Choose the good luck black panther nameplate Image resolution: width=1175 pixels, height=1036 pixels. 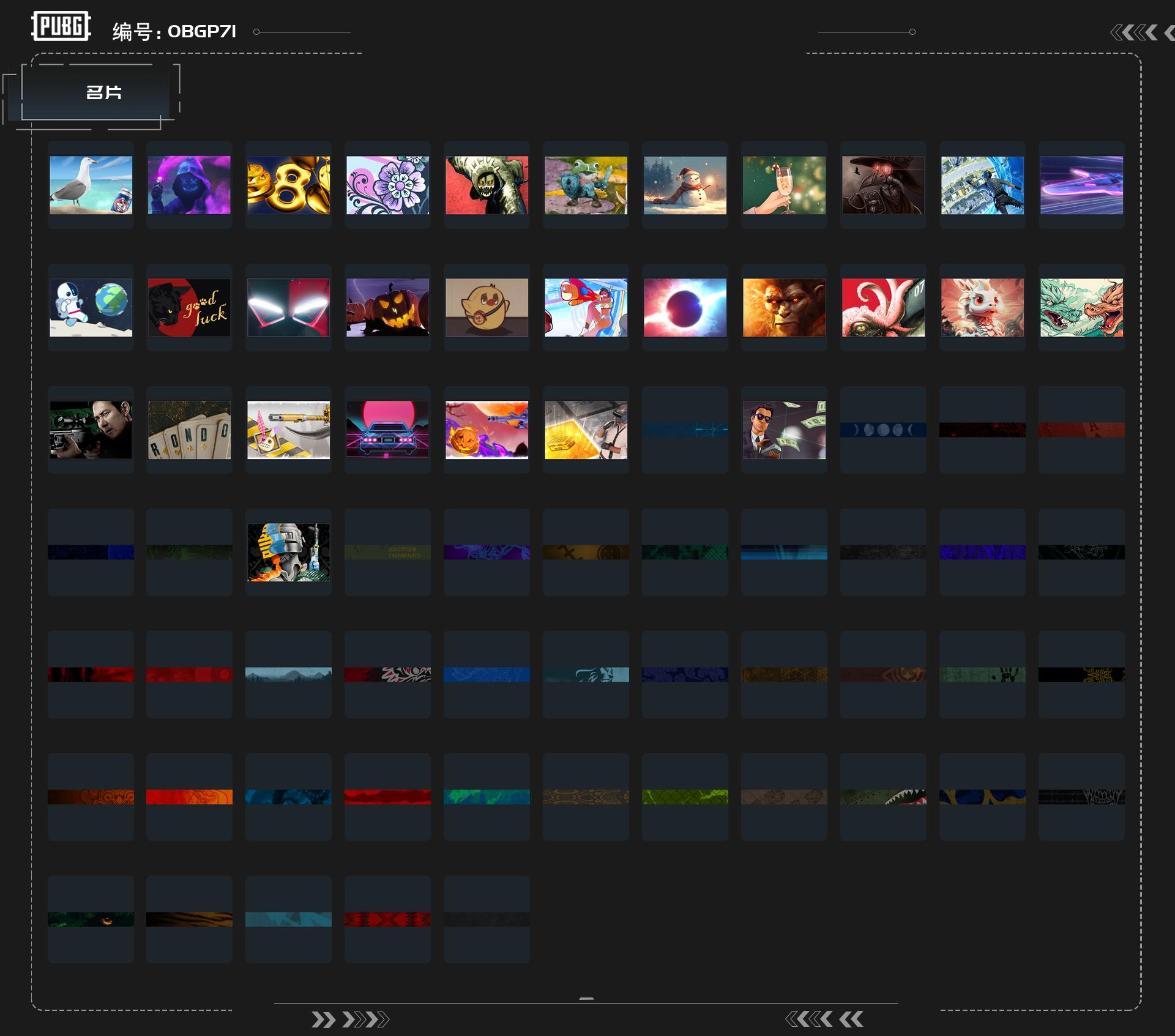[x=189, y=307]
